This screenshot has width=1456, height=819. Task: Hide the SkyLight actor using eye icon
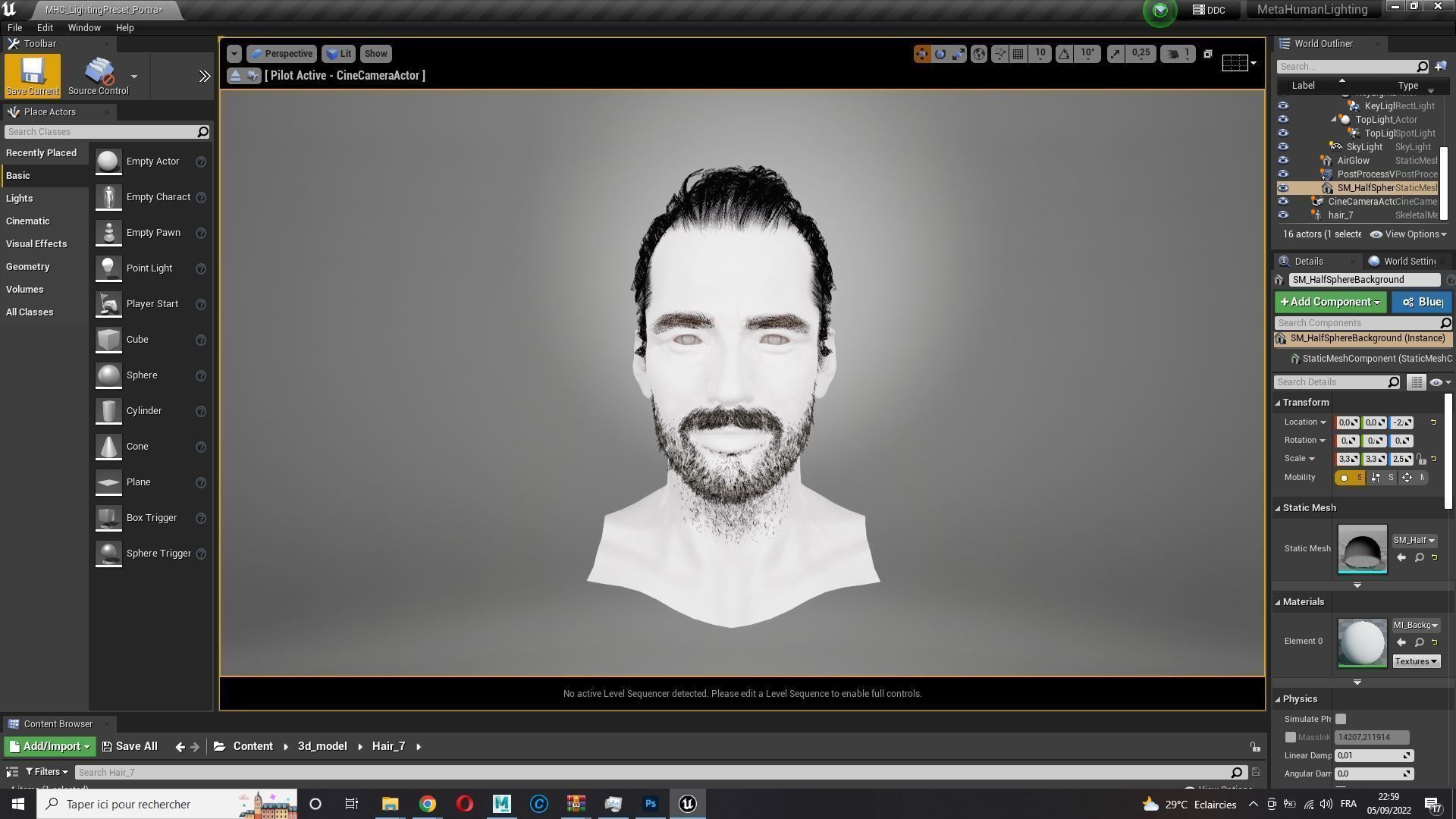tap(1282, 147)
